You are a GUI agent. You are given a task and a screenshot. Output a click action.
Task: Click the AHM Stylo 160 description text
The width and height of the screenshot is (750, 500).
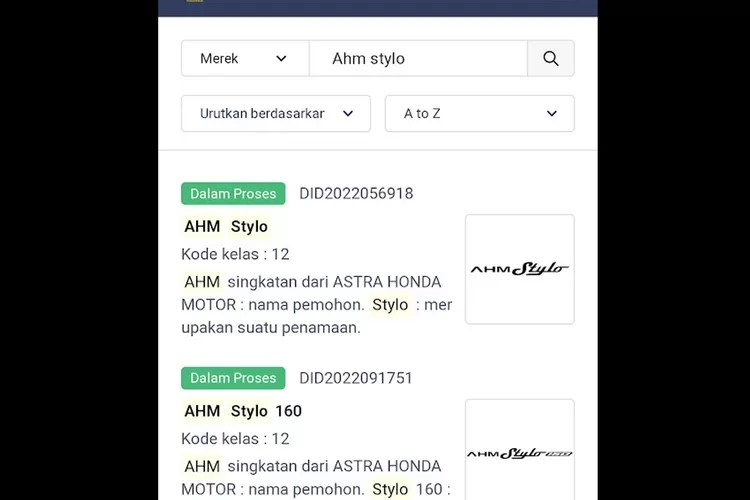(x=316, y=477)
